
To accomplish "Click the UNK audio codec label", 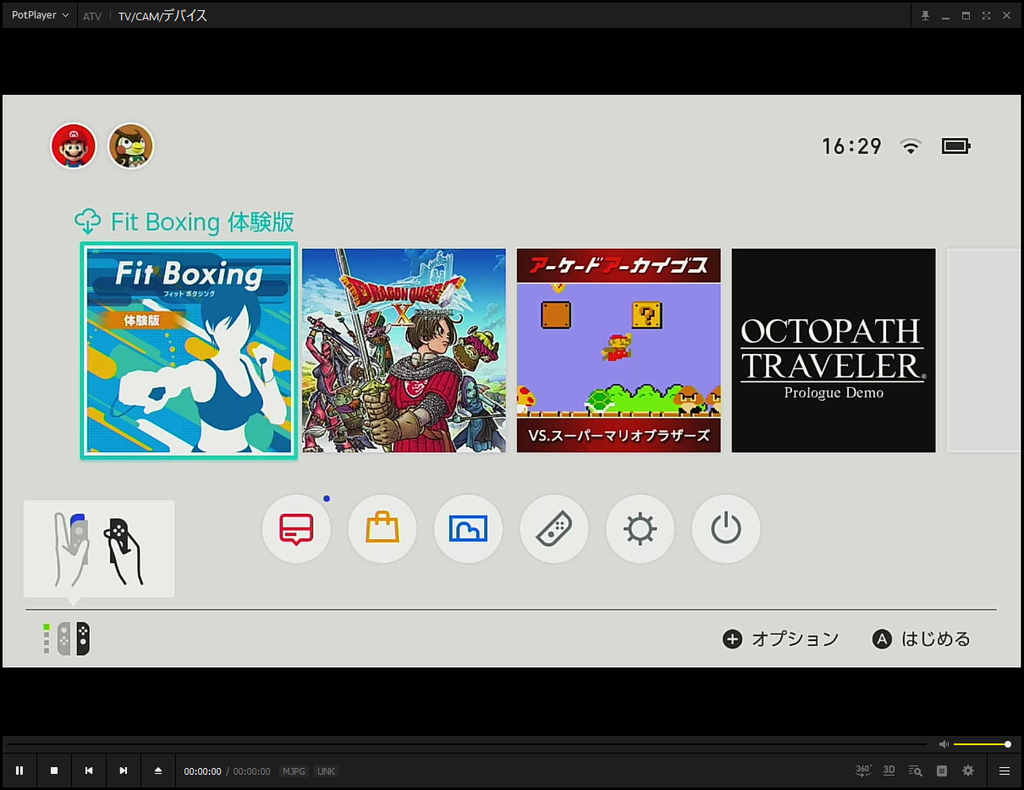I will coord(326,772).
